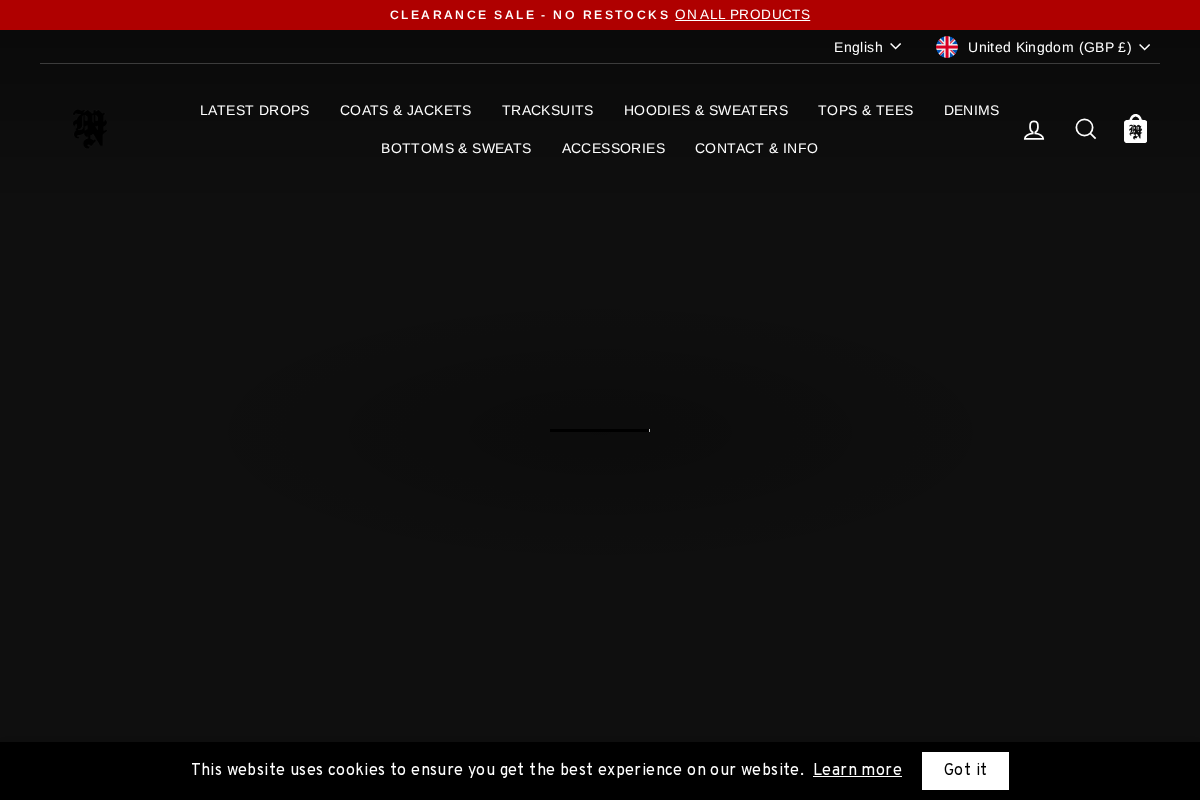The width and height of the screenshot is (1200, 800).
Task: Open the LATEST DROPS menu
Action: click(254, 110)
